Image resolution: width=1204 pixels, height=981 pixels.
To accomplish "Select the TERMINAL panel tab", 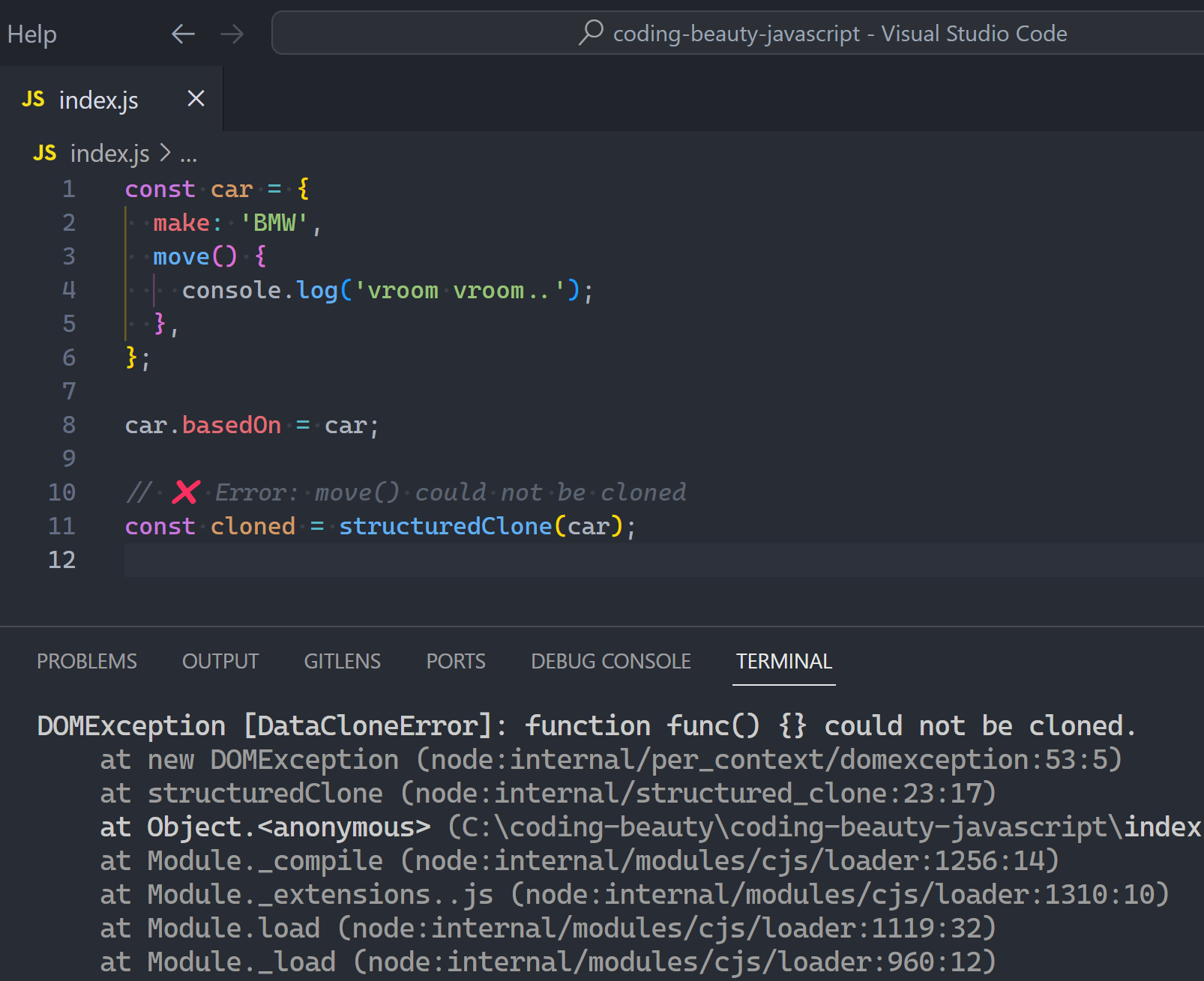I will point(784,661).
